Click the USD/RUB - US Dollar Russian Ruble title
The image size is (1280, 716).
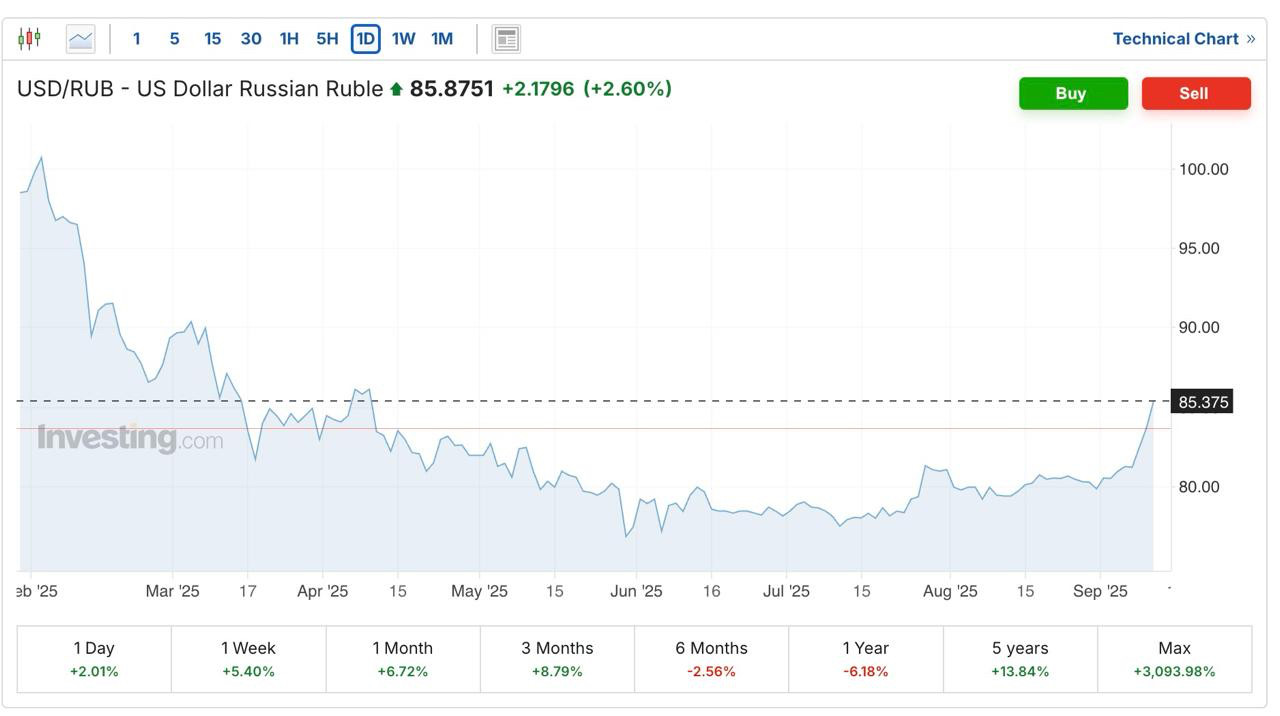[x=200, y=89]
